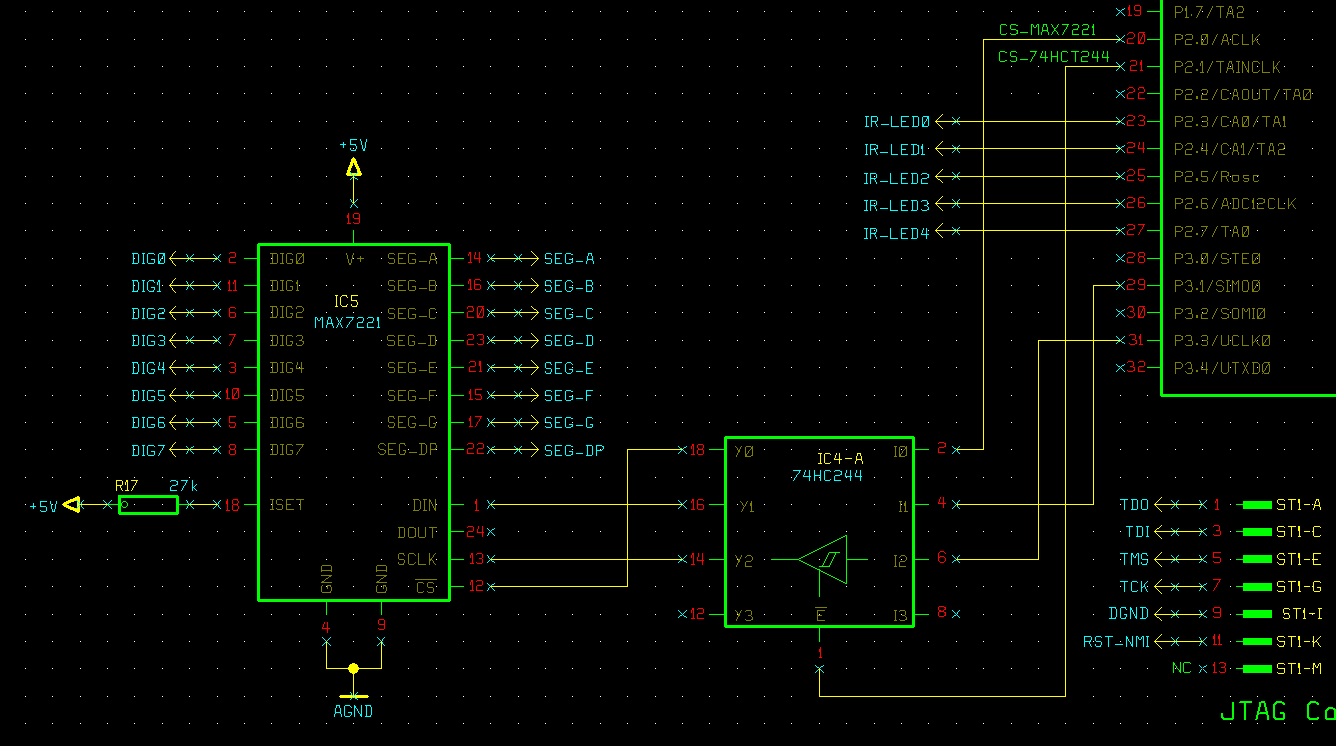Click the P3.1/SIMO0 pin label

click(x=1217, y=286)
